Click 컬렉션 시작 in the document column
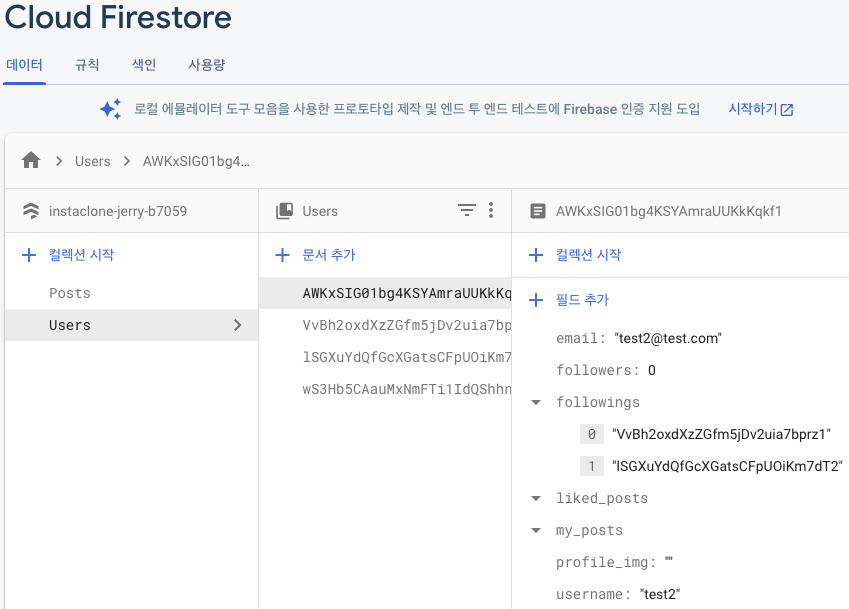This screenshot has width=849, height=609. (x=589, y=255)
